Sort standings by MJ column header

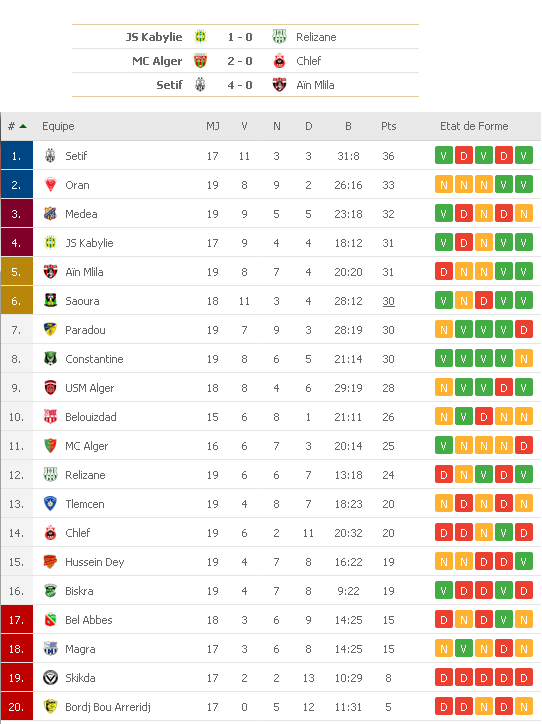point(213,126)
